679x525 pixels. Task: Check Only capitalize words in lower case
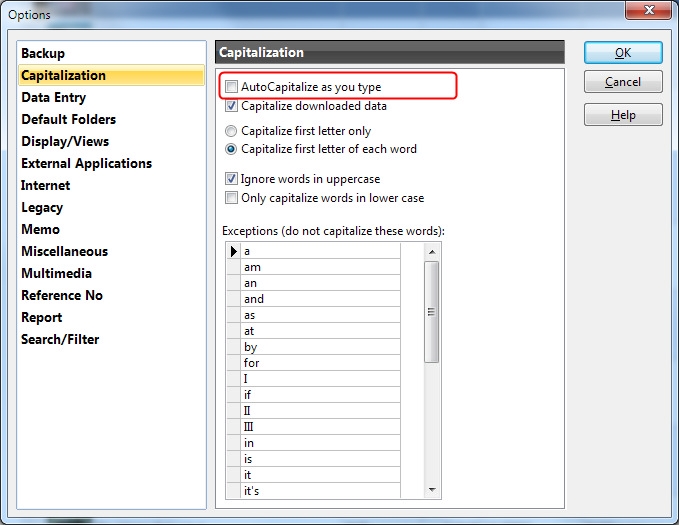tap(232, 198)
